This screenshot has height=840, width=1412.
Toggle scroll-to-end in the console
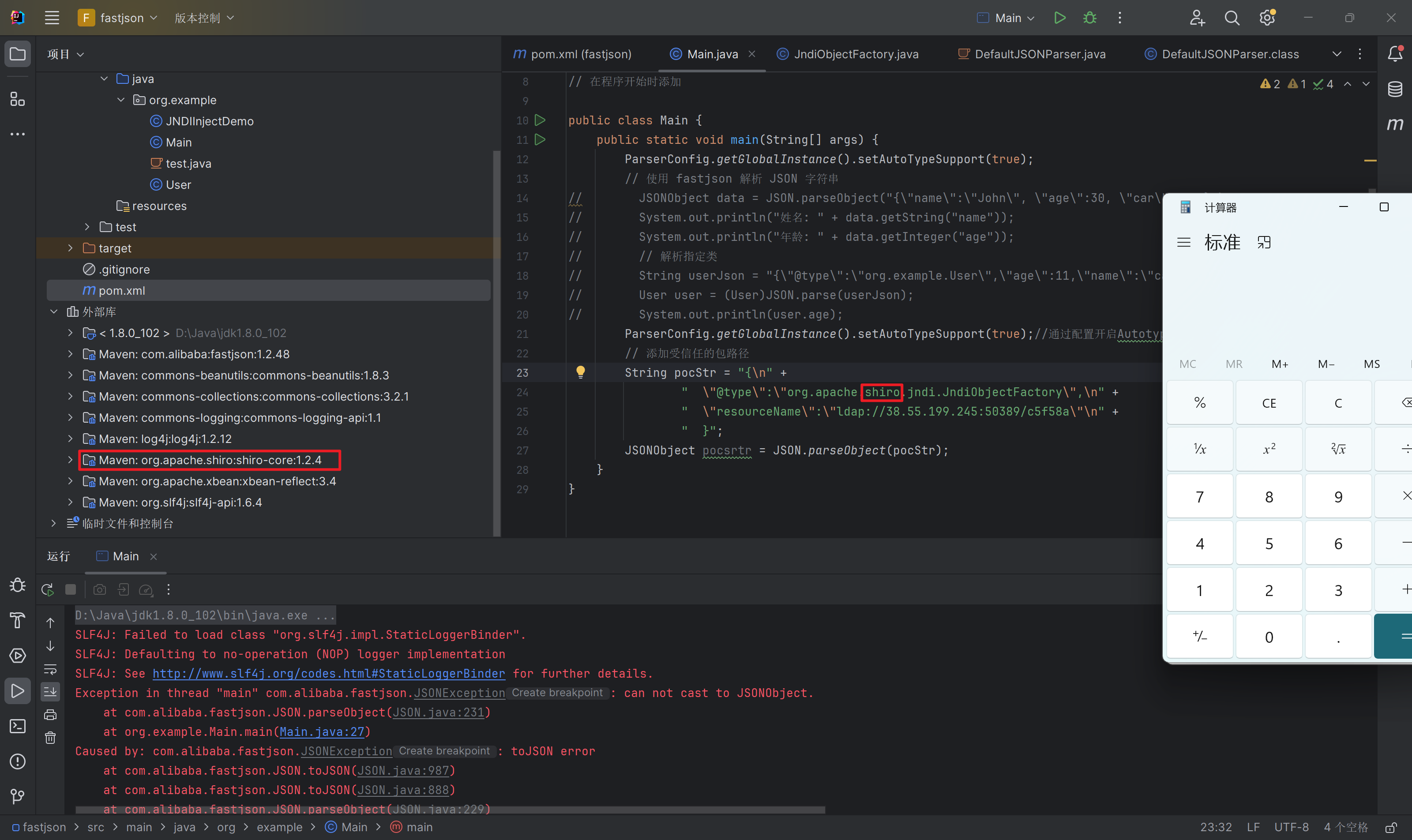(50, 692)
